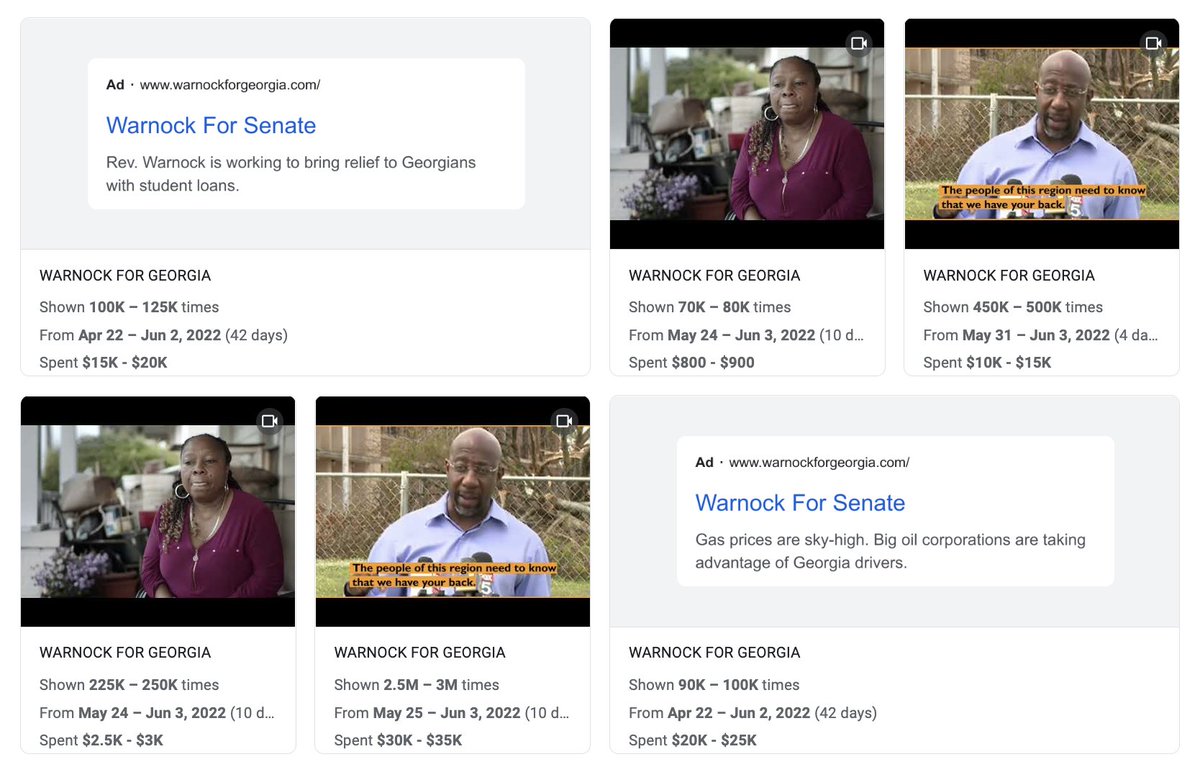Open Warnock For Senate headline in gas prices ad

(x=800, y=503)
